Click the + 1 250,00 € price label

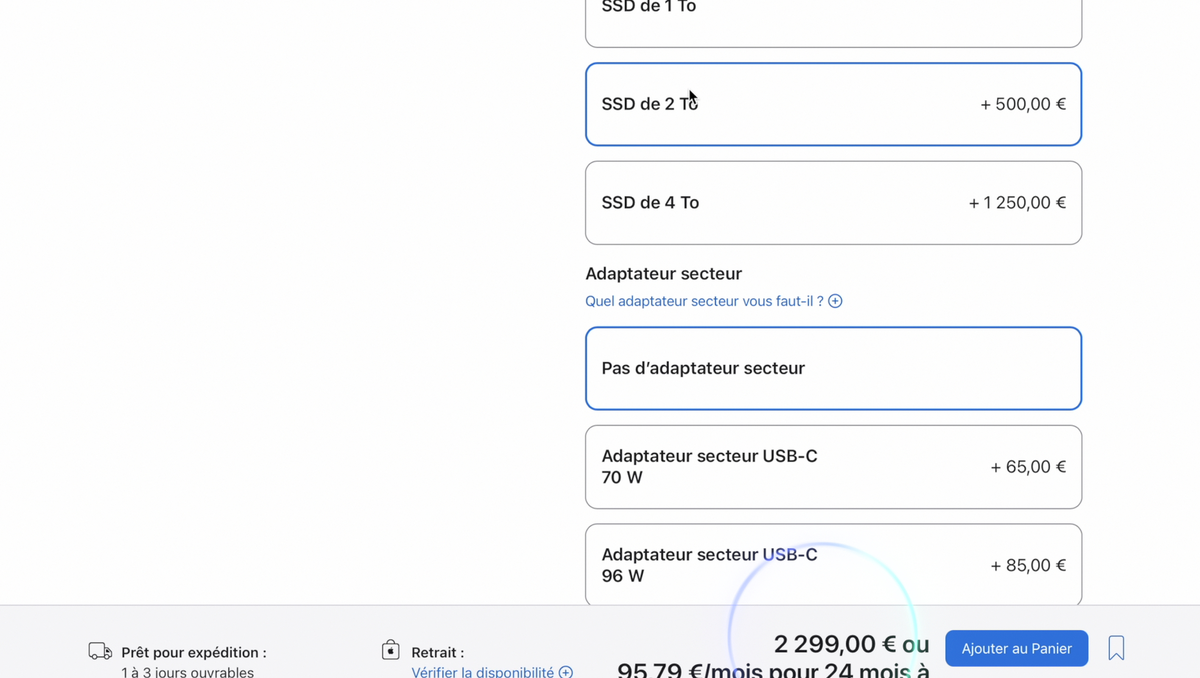click(x=1016, y=203)
